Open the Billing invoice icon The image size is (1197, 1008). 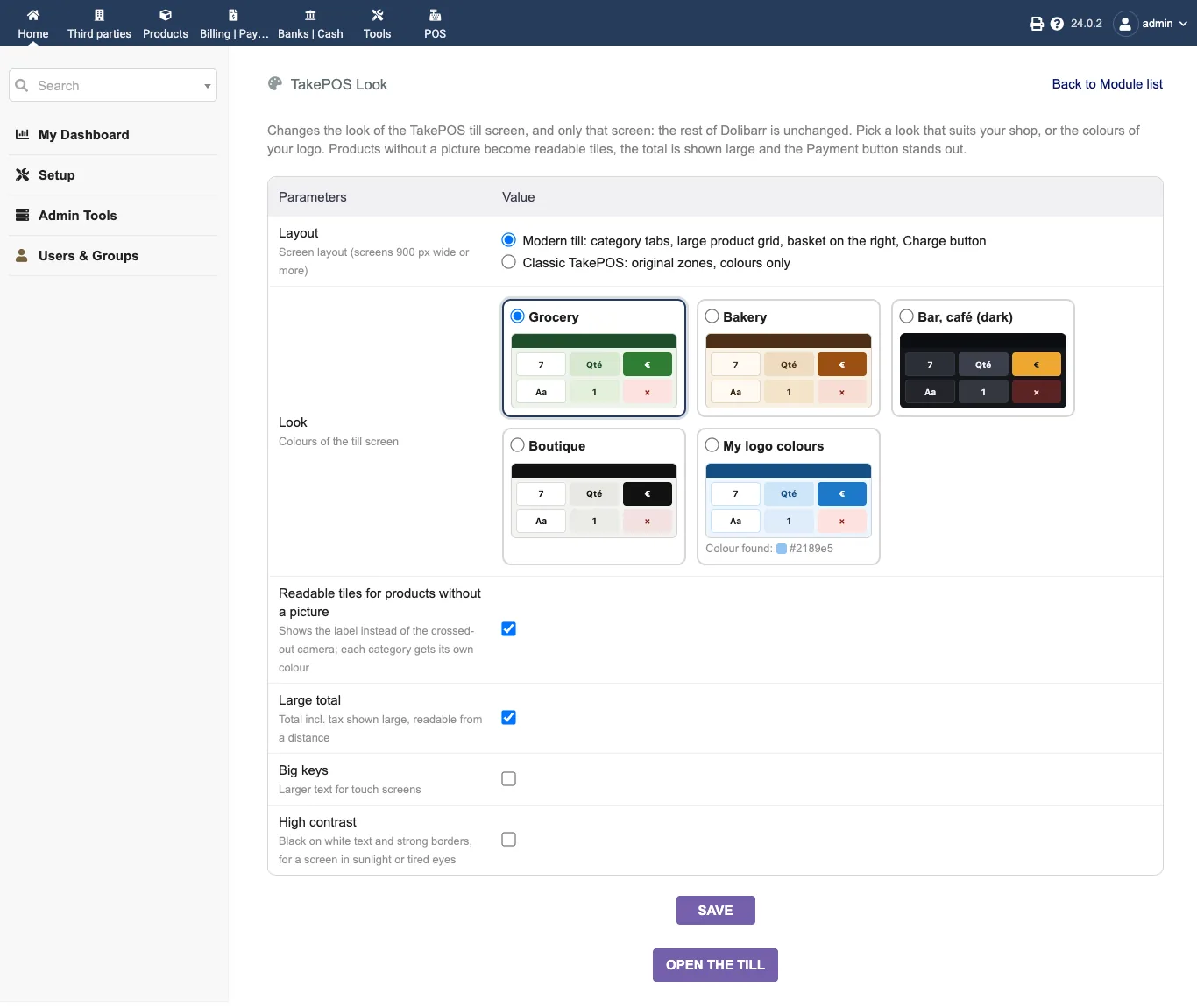point(233,15)
